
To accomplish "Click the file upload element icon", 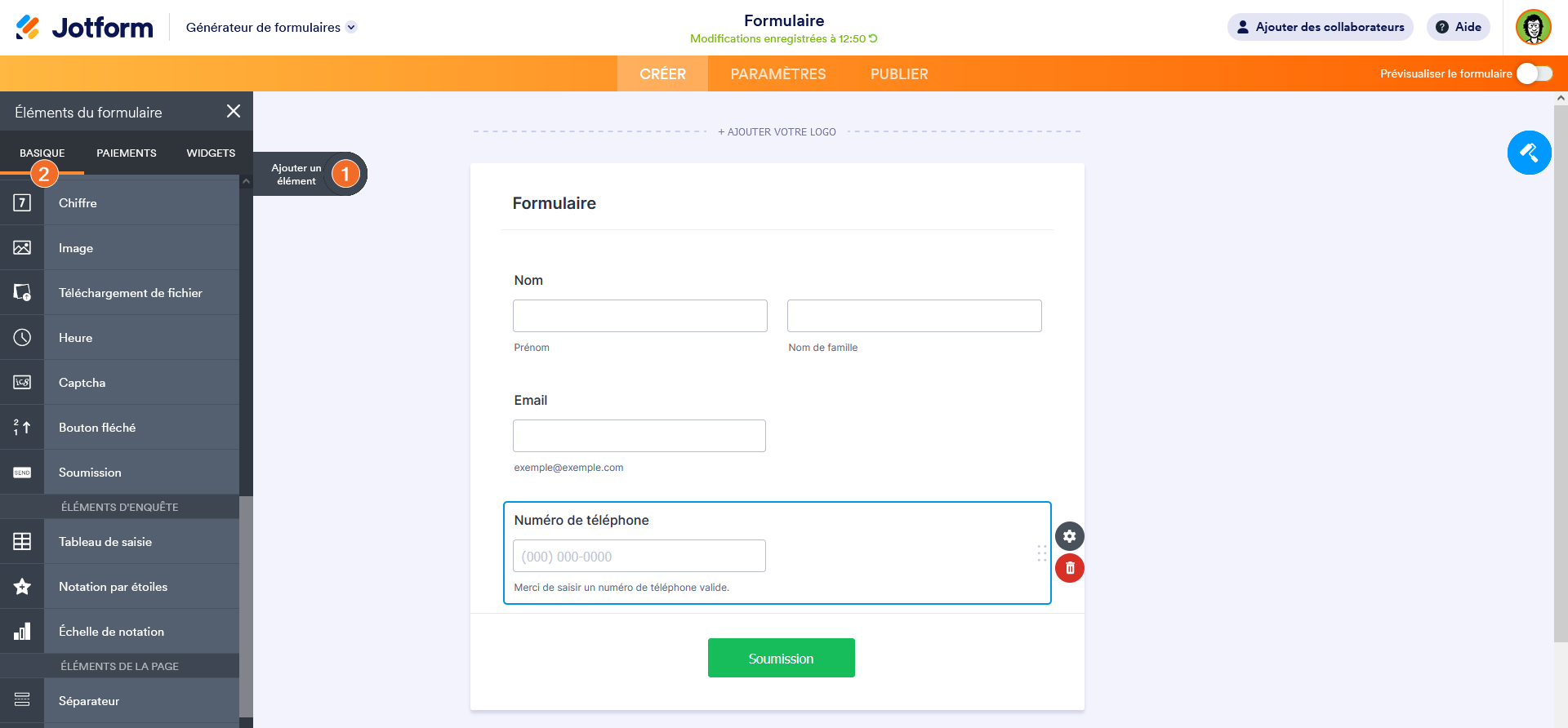I will (x=22, y=293).
